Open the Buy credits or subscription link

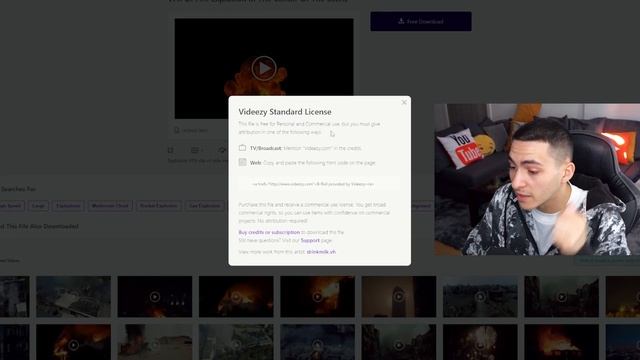(269, 232)
